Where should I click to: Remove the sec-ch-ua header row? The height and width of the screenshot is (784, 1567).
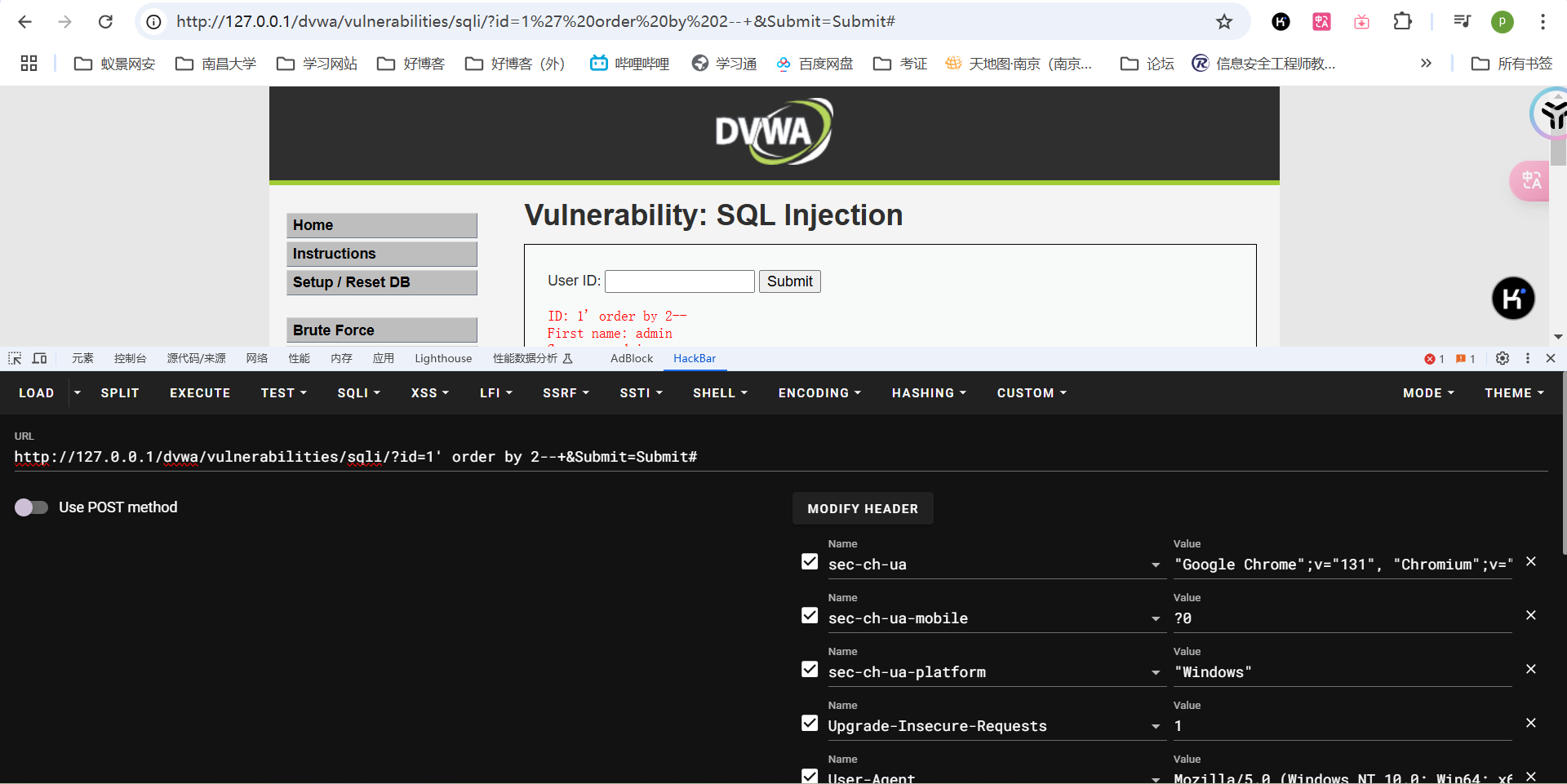click(x=1531, y=561)
